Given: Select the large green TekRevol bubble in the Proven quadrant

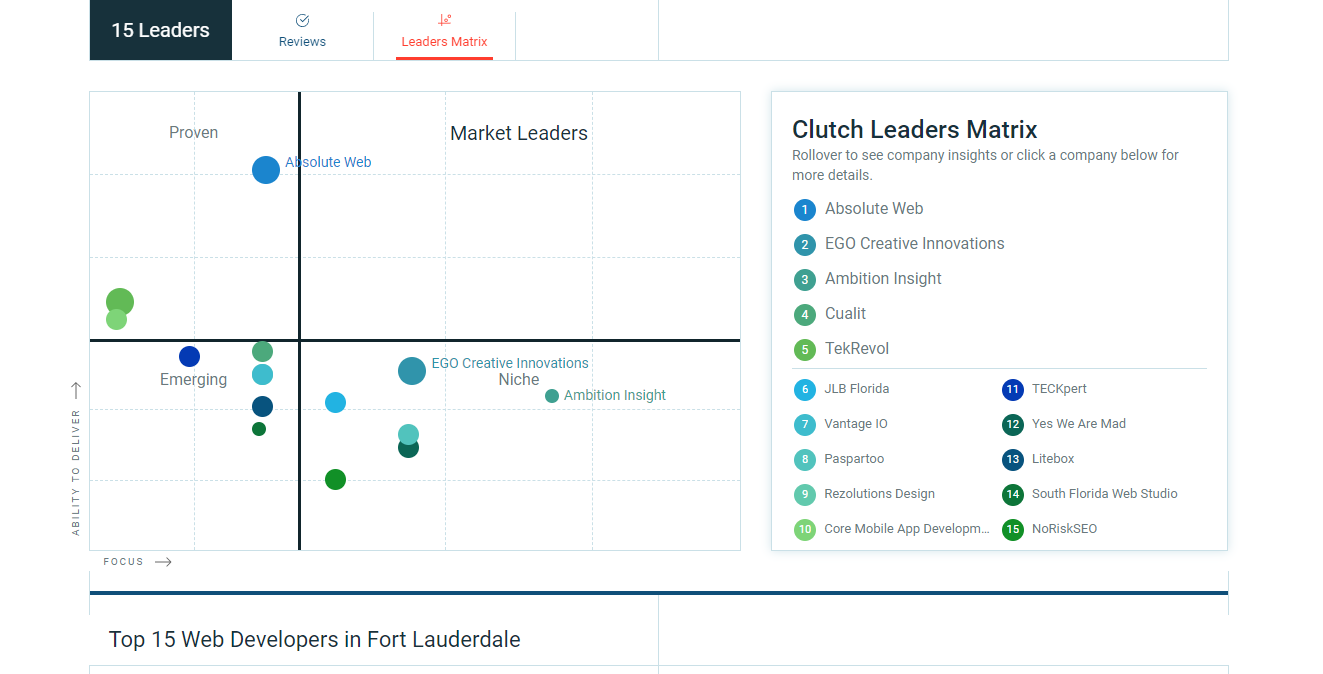Looking at the screenshot, I should click(120, 302).
